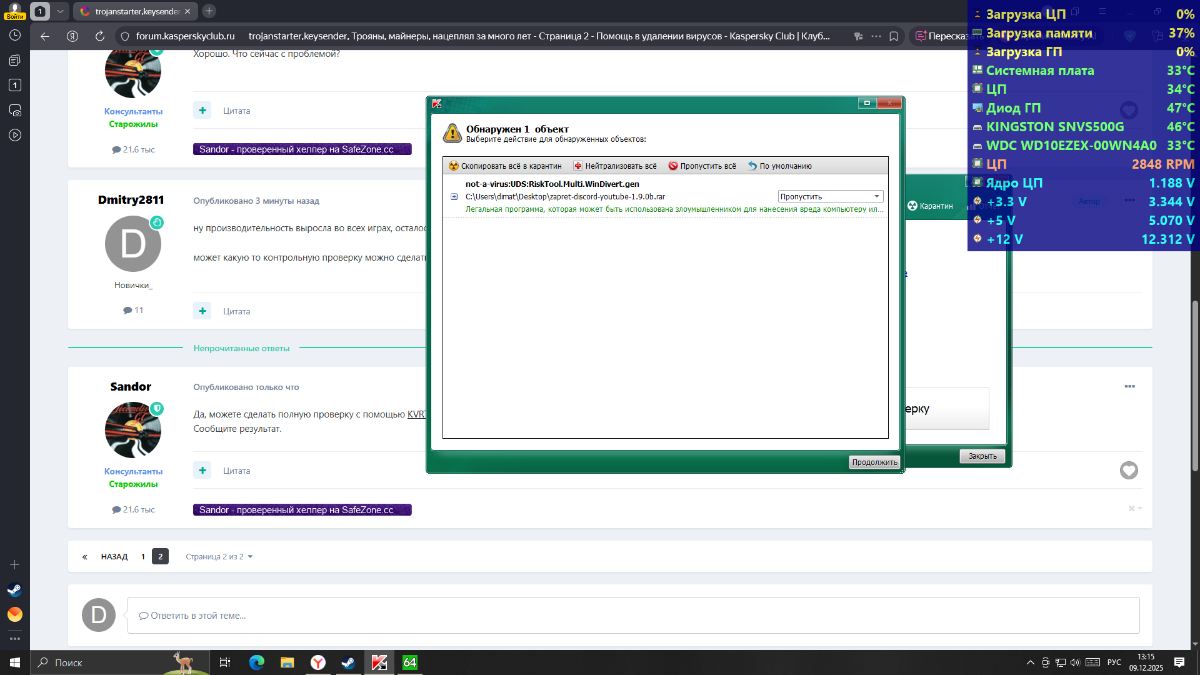Image resolution: width=1200 pixels, height=675 pixels.
Task: Open the new tab plus button
Action: coord(209,11)
